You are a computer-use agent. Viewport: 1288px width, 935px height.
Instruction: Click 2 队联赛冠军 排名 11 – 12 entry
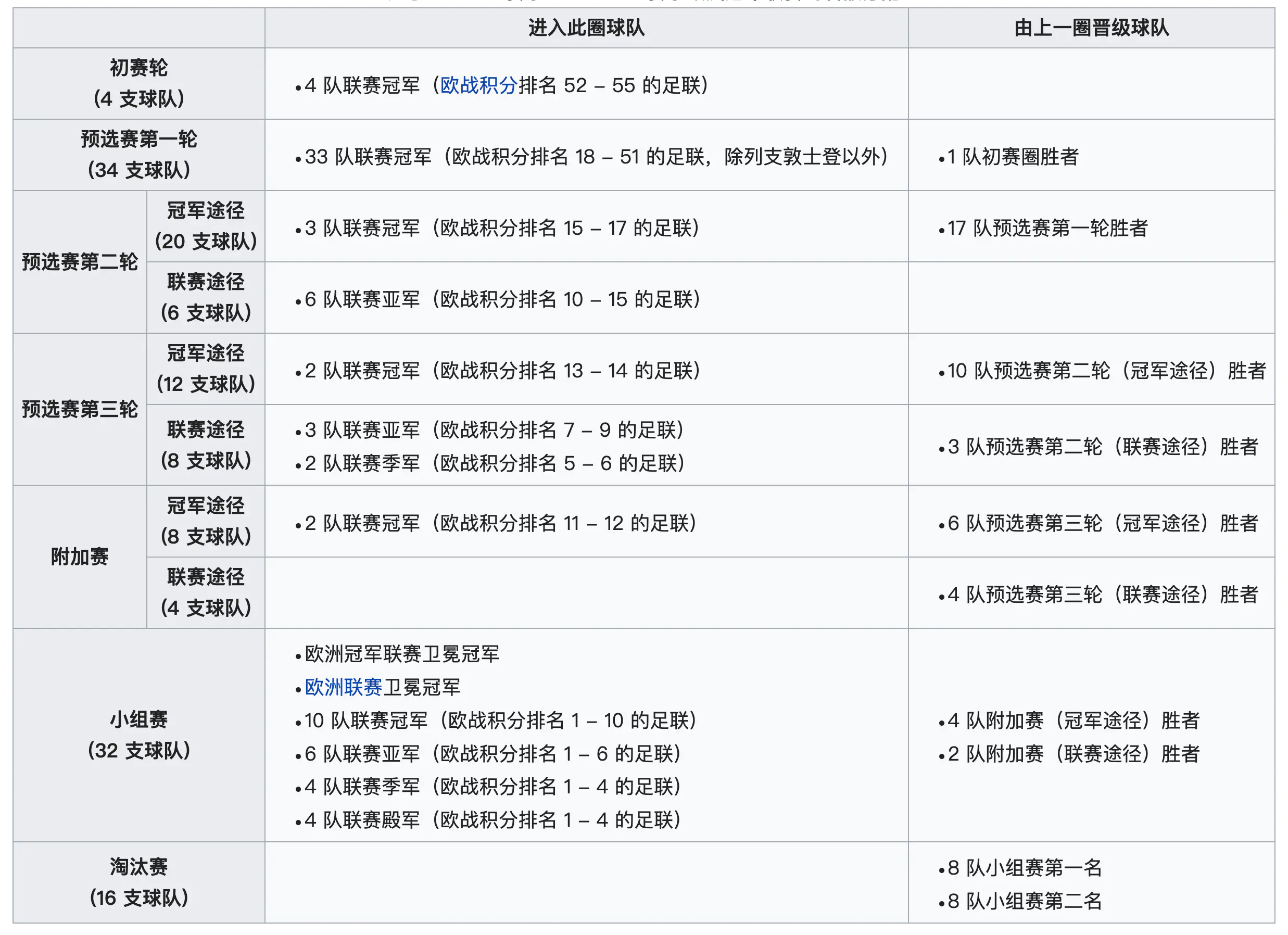pos(500,523)
